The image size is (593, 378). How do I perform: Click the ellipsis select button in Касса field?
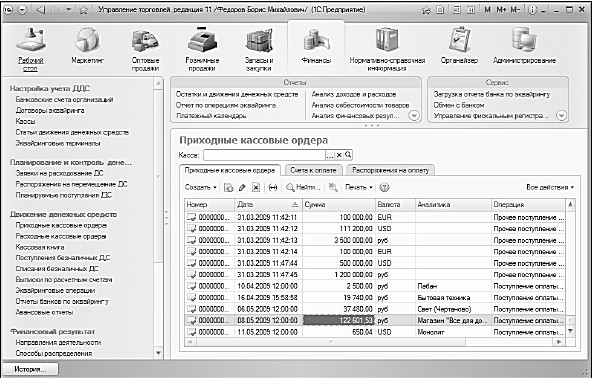click(x=330, y=155)
